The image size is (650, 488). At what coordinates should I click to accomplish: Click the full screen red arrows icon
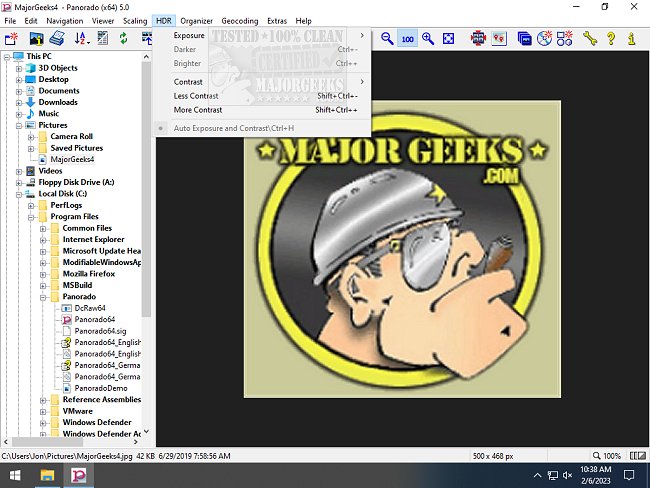point(478,39)
